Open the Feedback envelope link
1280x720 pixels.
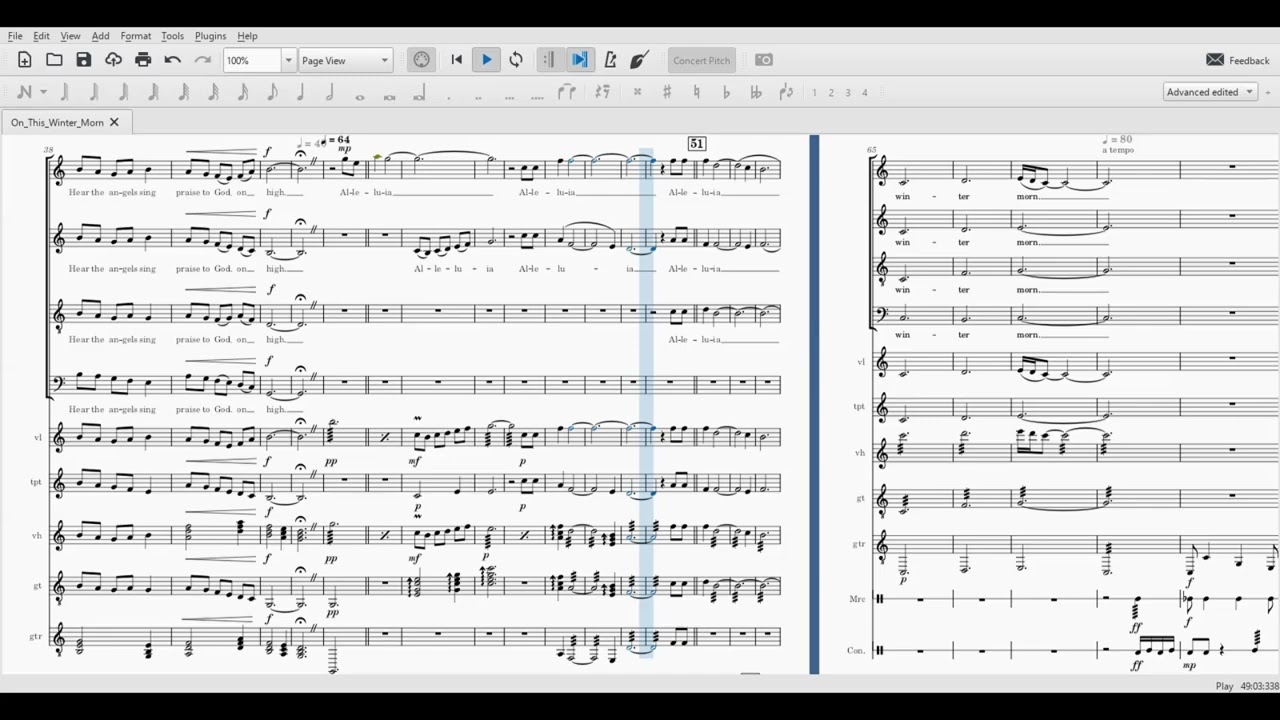tap(1238, 60)
